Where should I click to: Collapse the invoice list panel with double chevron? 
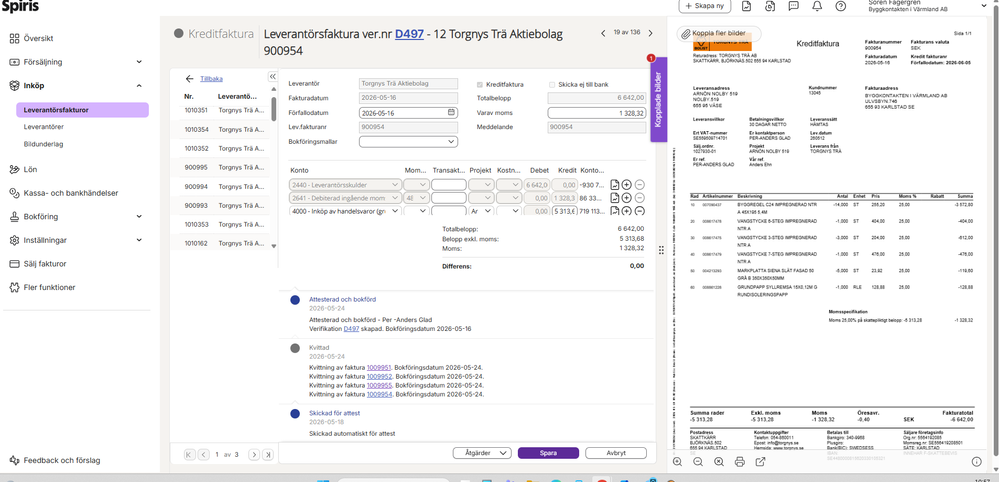[x=273, y=76]
